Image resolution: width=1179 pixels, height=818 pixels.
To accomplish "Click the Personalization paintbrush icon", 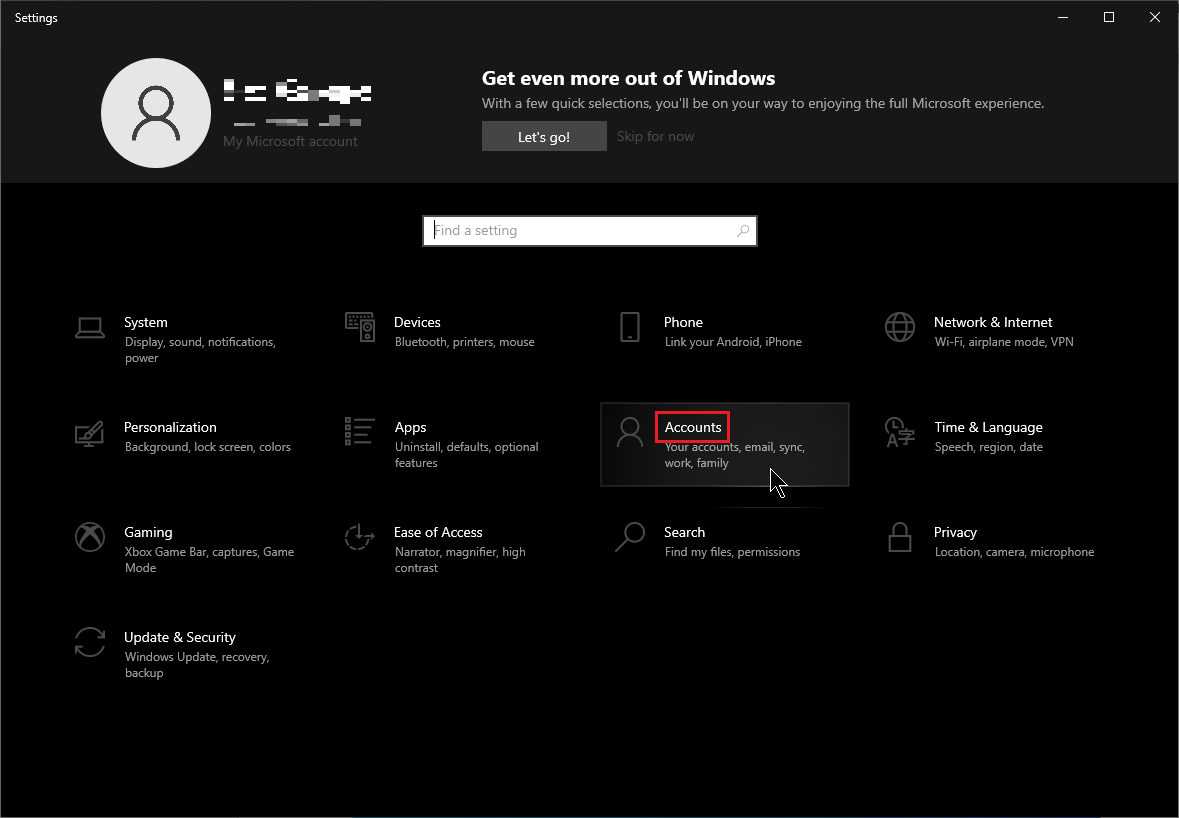I will (90, 433).
